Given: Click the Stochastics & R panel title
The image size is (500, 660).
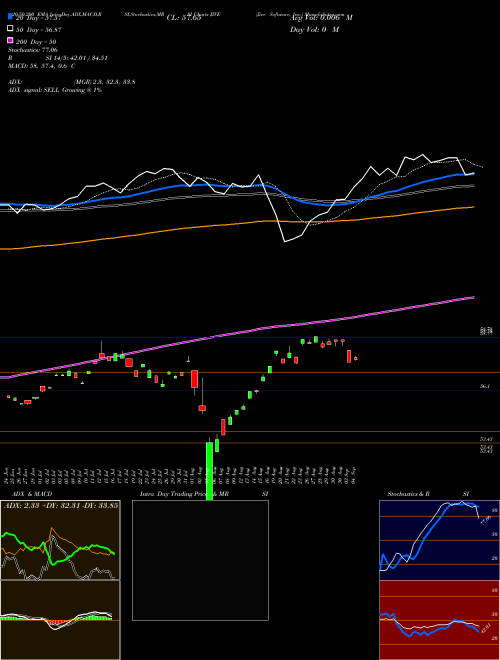Looking at the screenshot, I should (x=408, y=494).
